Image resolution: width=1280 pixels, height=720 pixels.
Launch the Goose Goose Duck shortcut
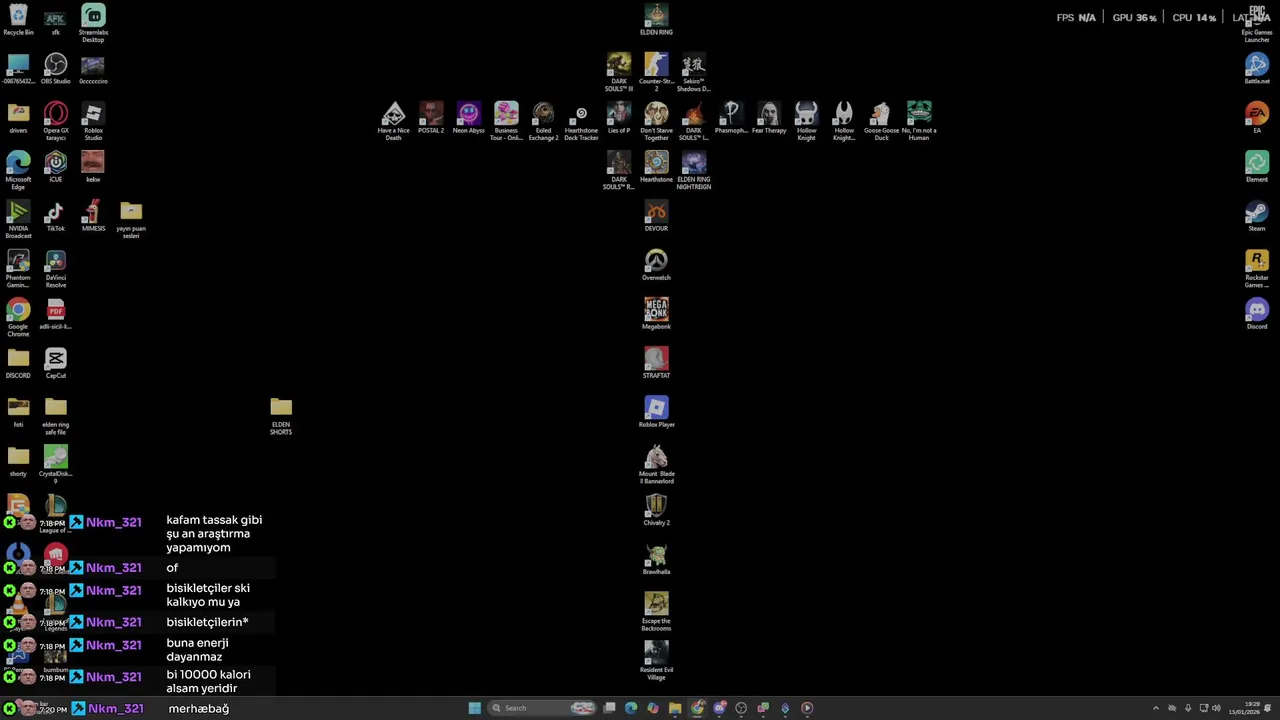click(x=881, y=121)
